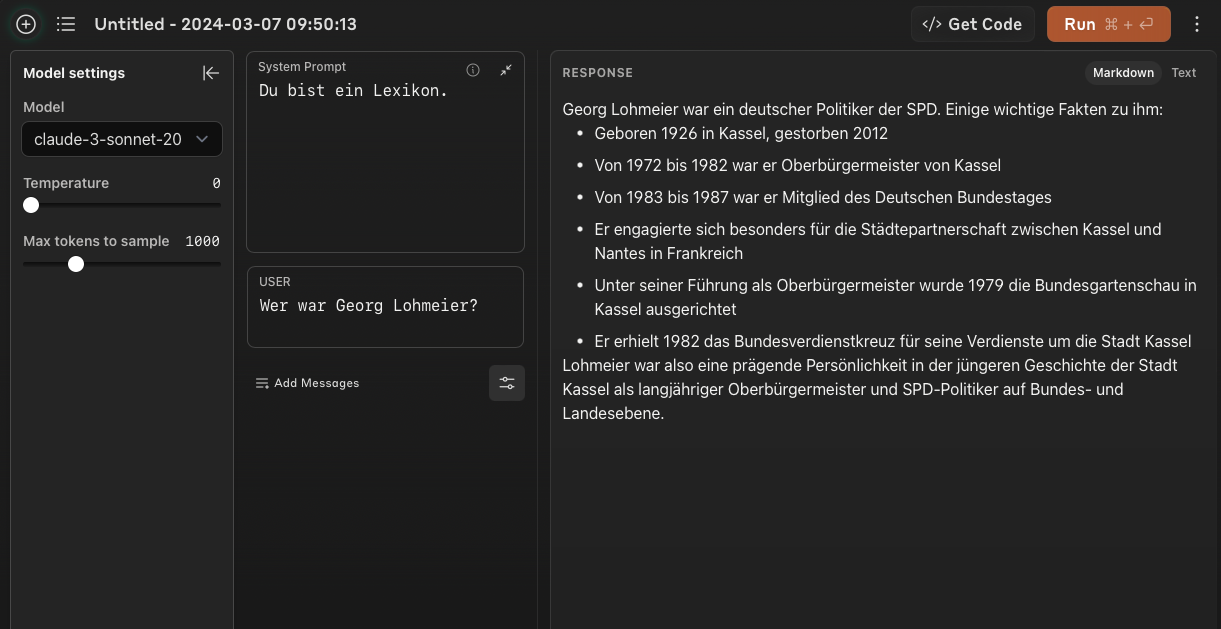This screenshot has width=1221, height=629.
Task: Switch response view to Markdown
Action: tap(1123, 73)
